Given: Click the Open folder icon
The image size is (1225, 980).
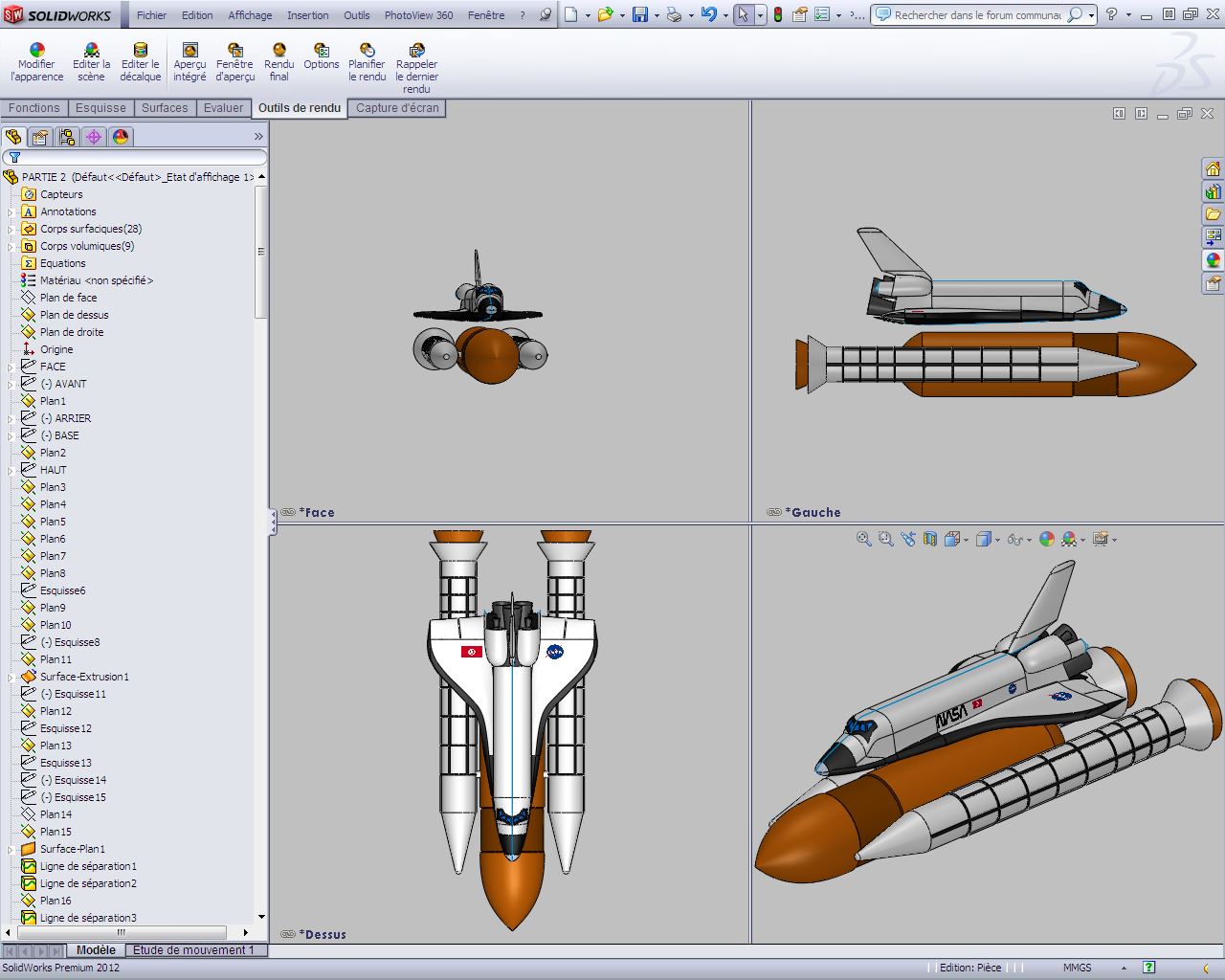Looking at the screenshot, I should (605, 14).
